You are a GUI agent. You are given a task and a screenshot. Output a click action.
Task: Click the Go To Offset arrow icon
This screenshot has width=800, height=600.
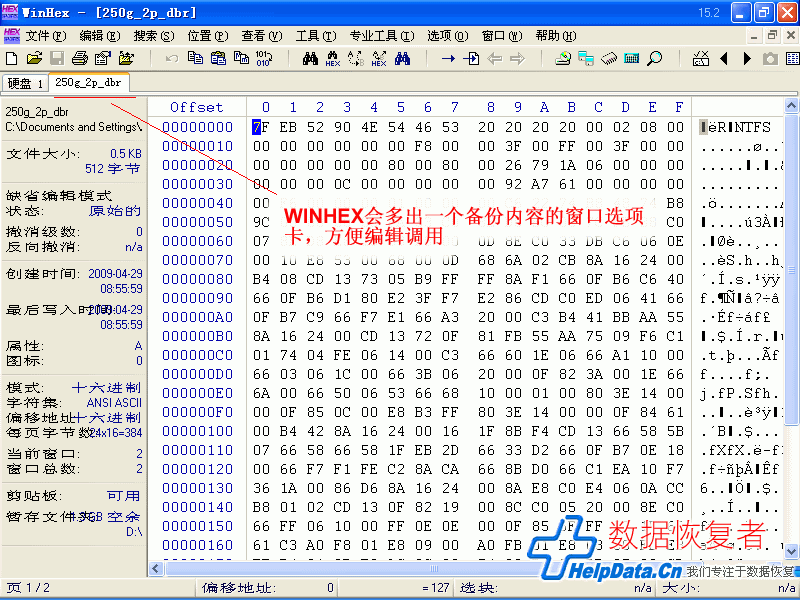[x=448, y=59]
